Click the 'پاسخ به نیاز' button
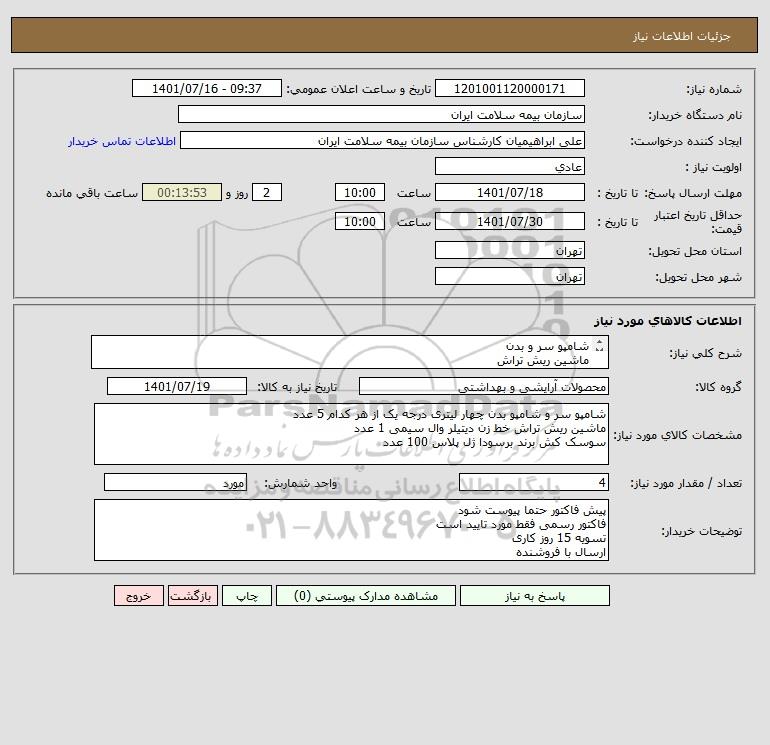The width and height of the screenshot is (770, 745). (x=535, y=596)
